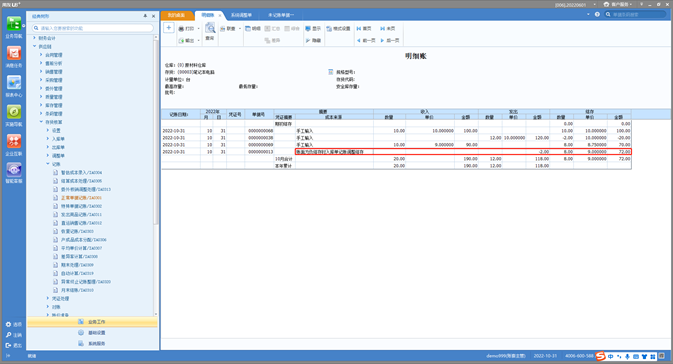Collapse the 供应链 tree node

35,46
